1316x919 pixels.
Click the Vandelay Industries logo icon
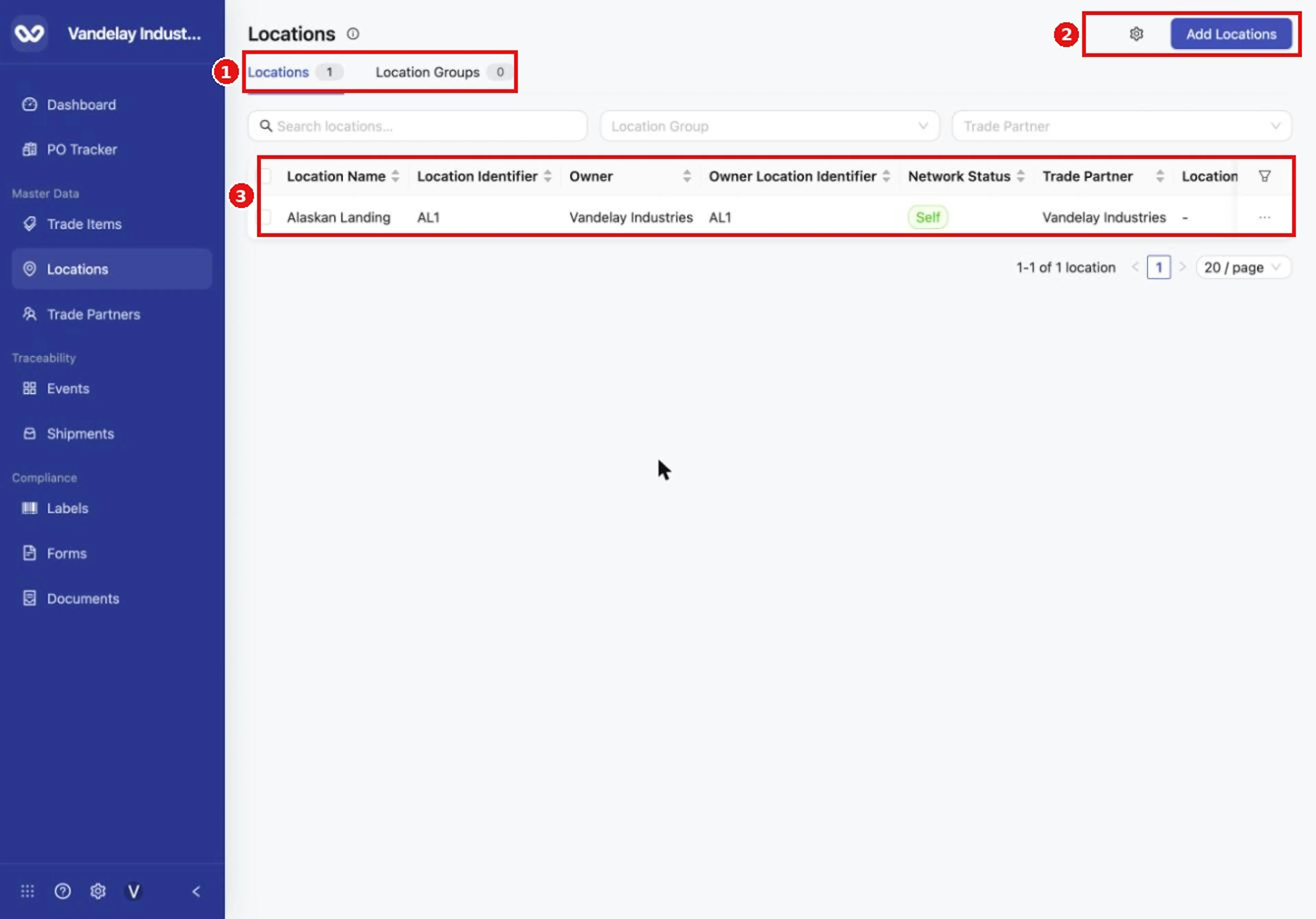pos(29,33)
